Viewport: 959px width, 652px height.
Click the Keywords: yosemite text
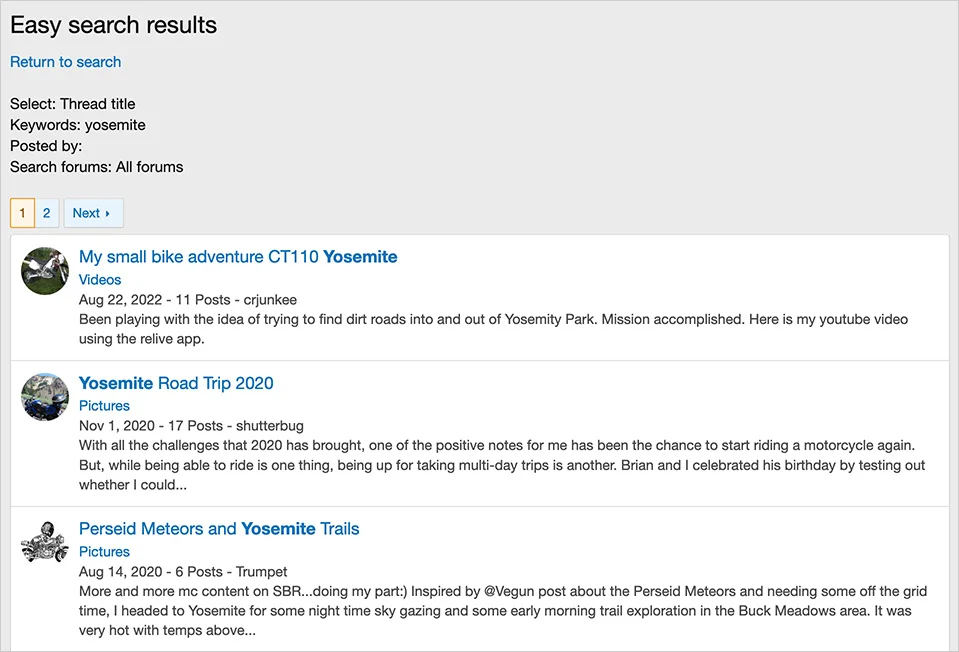pos(78,125)
